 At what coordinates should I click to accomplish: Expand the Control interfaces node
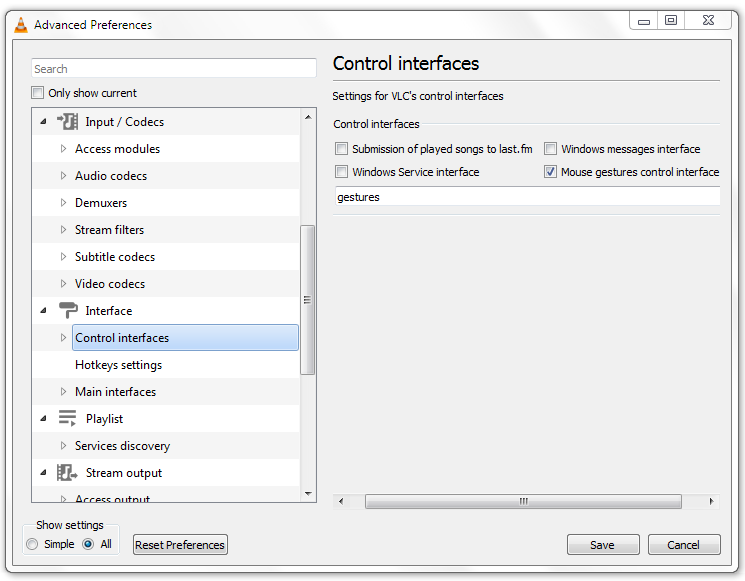point(63,338)
